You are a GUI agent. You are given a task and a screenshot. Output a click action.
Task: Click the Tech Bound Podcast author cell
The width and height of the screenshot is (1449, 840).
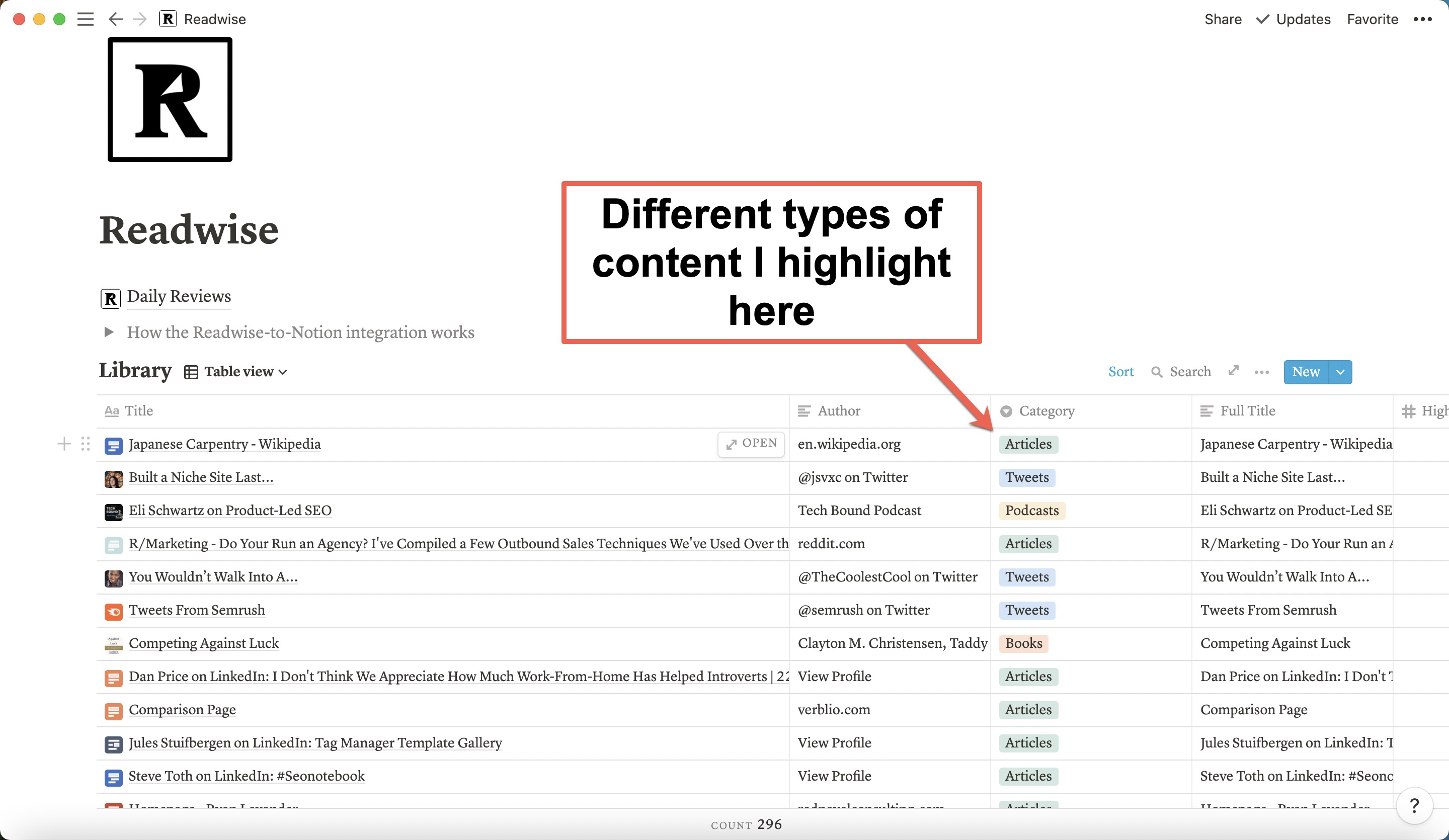click(890, 511)
